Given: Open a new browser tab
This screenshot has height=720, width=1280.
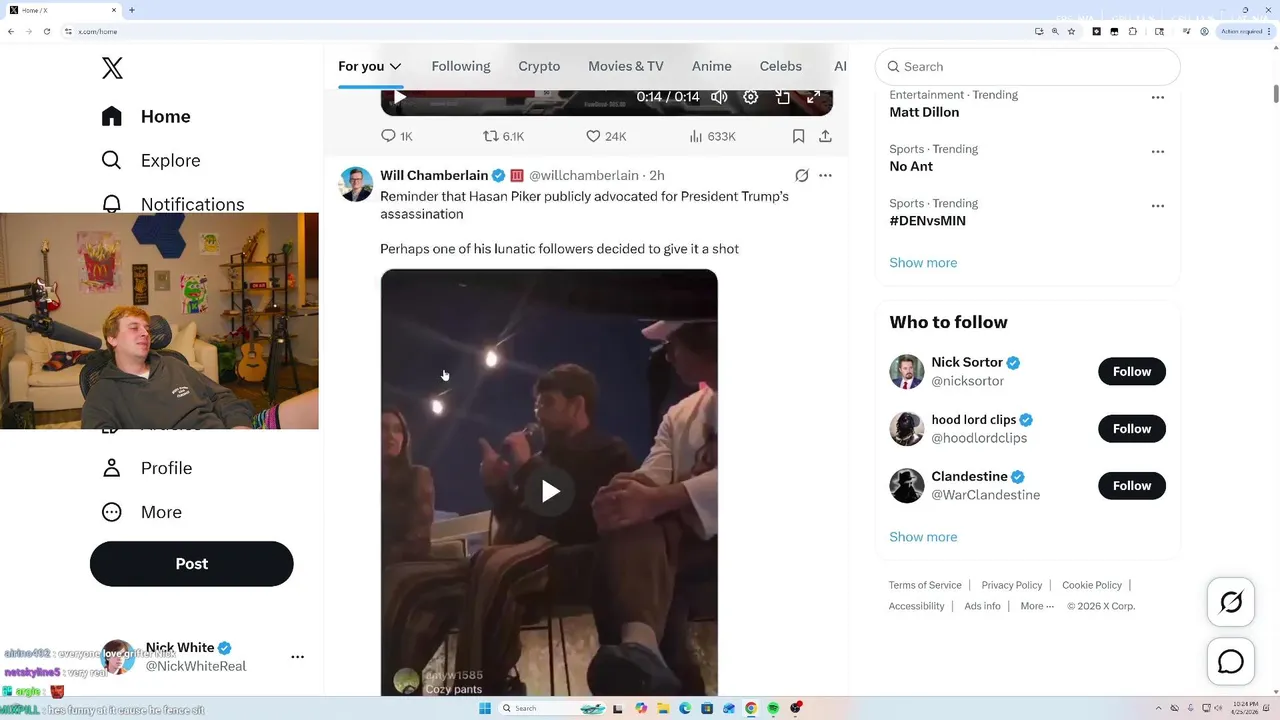Looking at the screenshot, I should coord(132,10).
